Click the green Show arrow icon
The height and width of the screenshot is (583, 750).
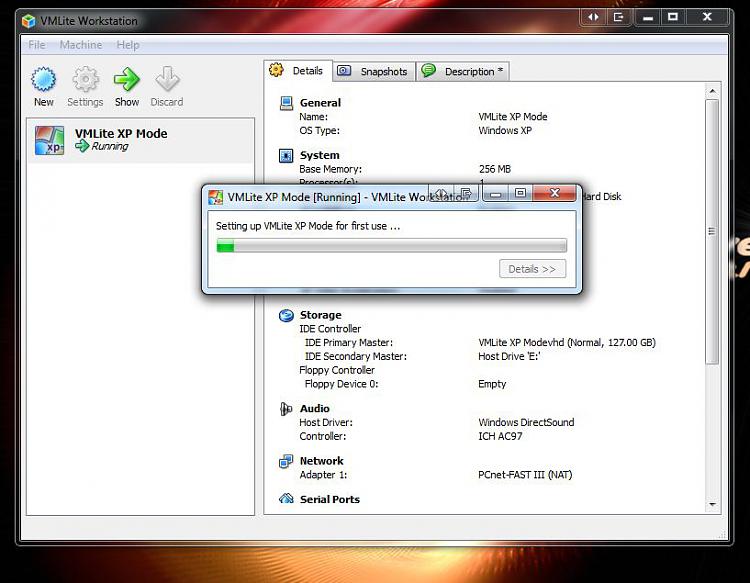pos(127,79)
